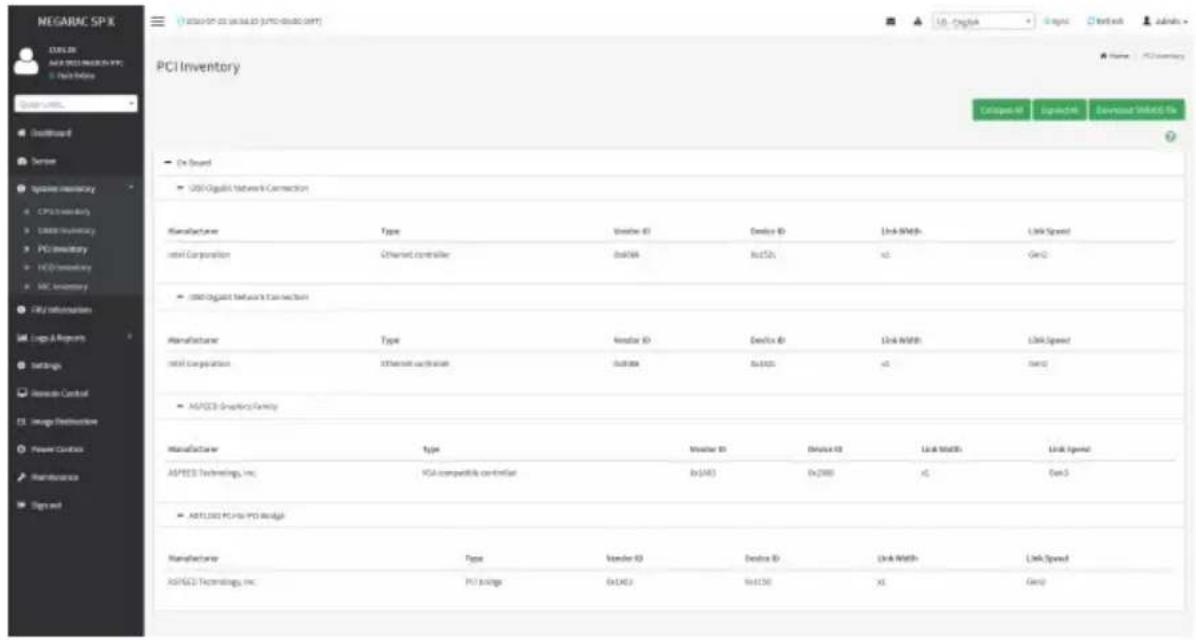Click the Dashboard sidebar icon
This screenshot has height=640, width=1196.
click(21, 133)
